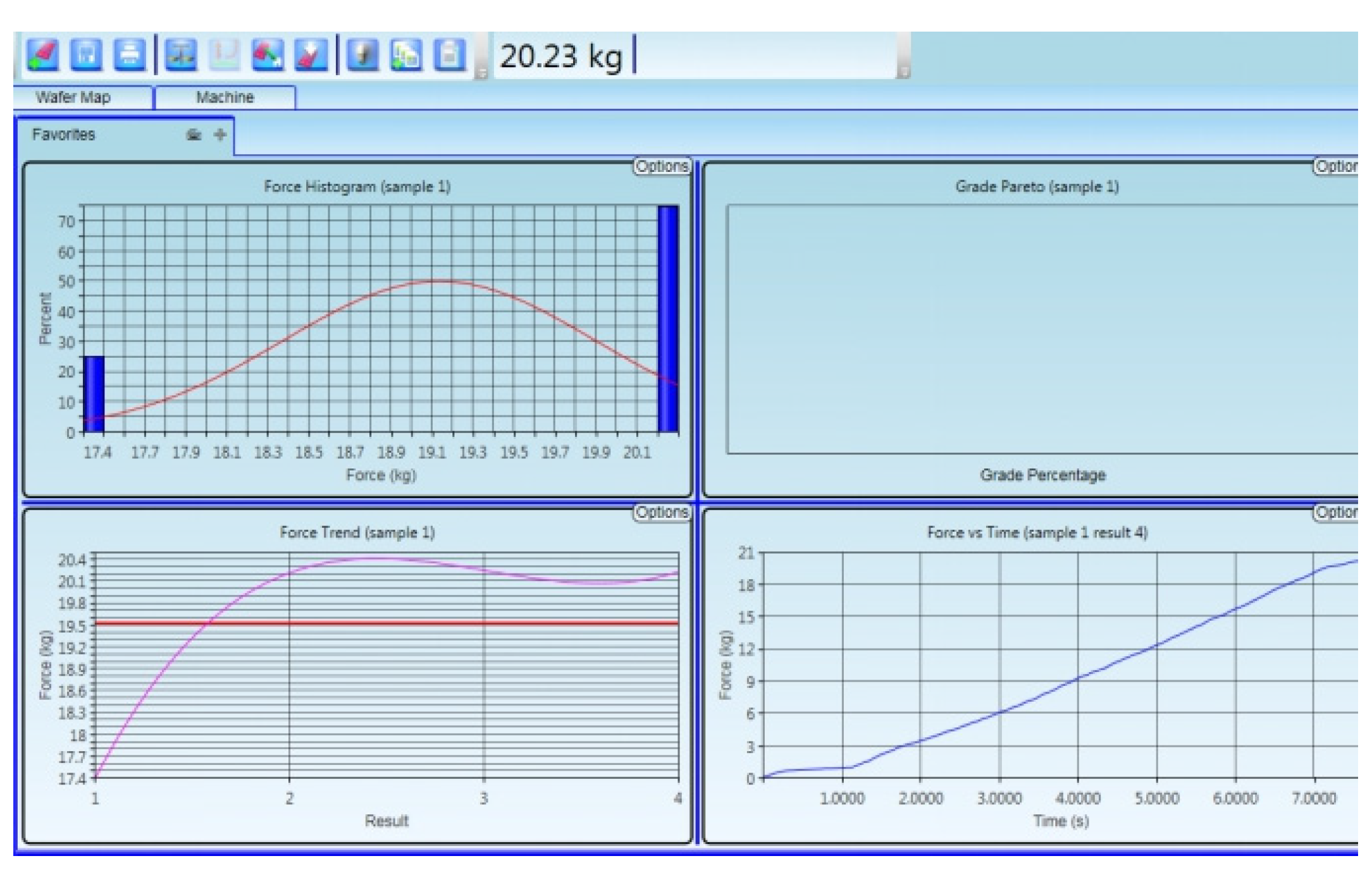Image resolution: width=1372 pixels, height=875 pixels.
Task: Select the Favorites tab
Action: (63, 135)
